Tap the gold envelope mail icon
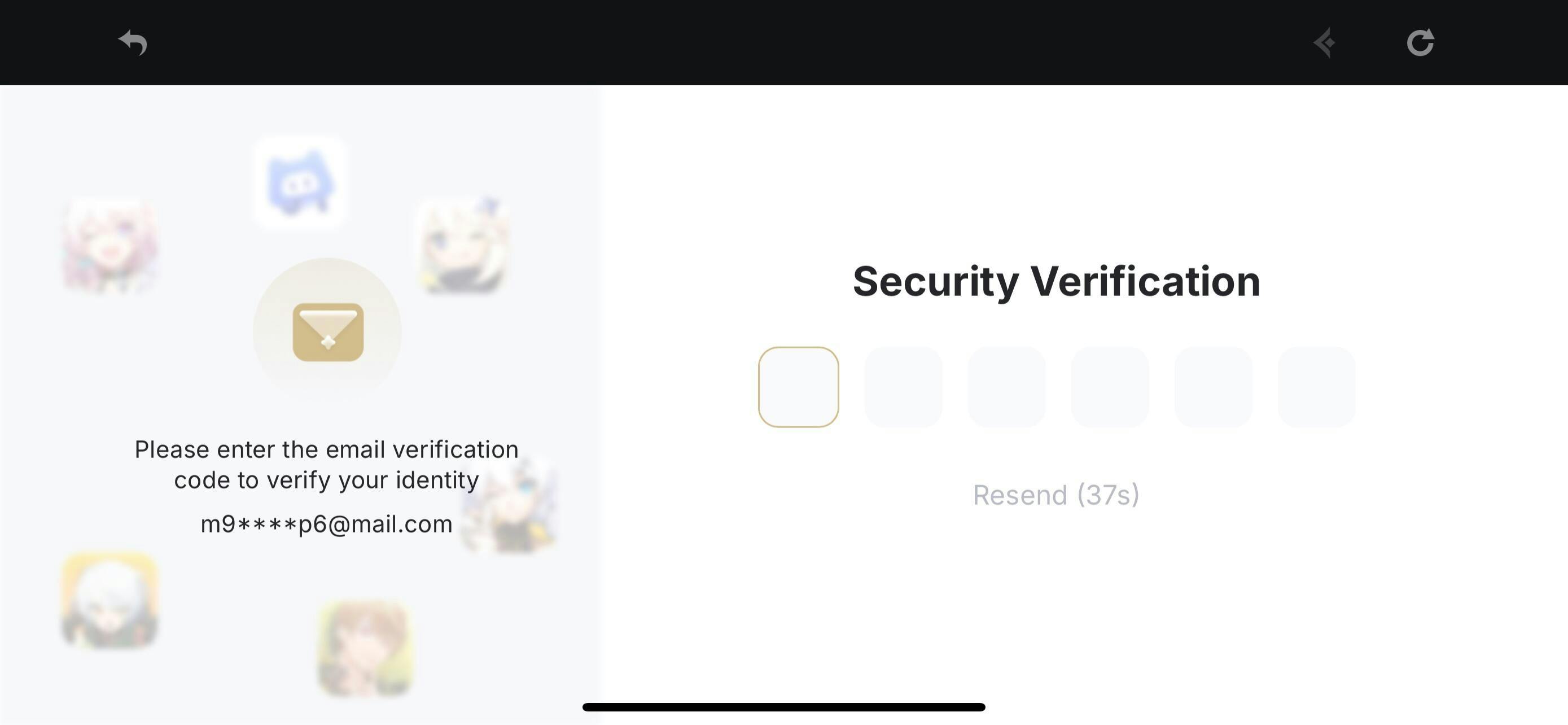Viewport: 1568px width, 725px height. 328,332
